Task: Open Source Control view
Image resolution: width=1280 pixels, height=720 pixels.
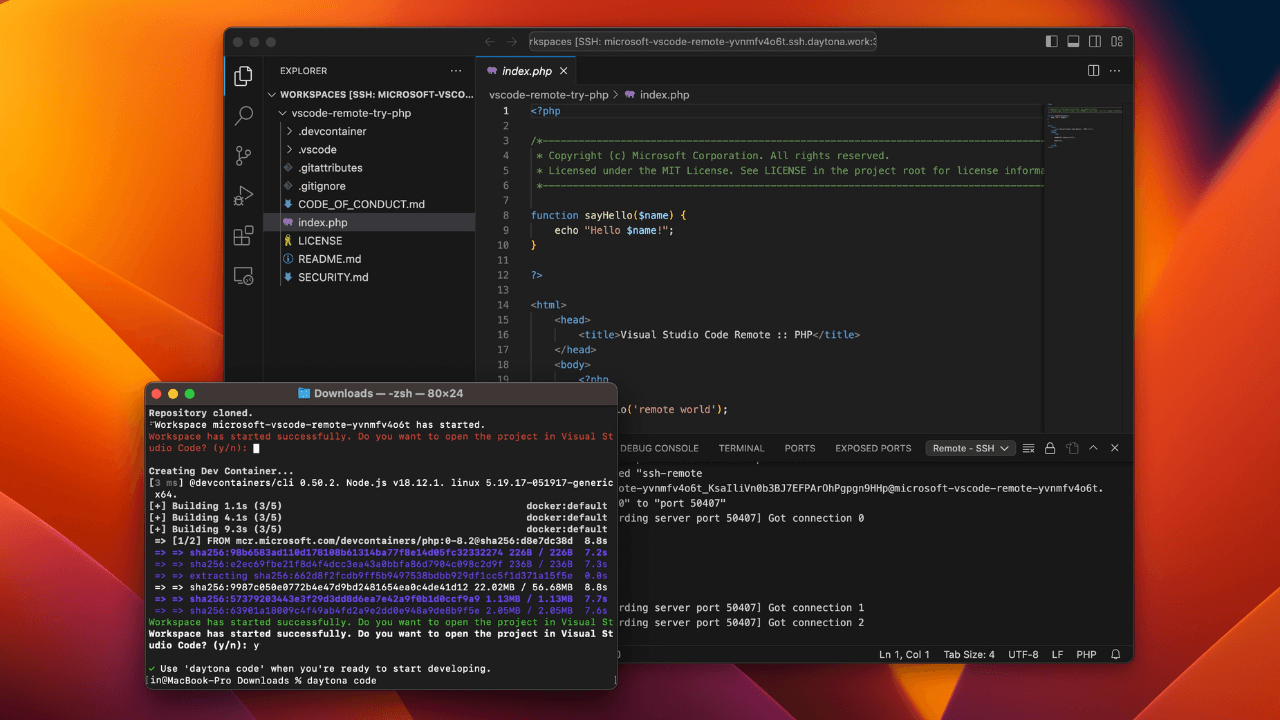Action: 243,155
